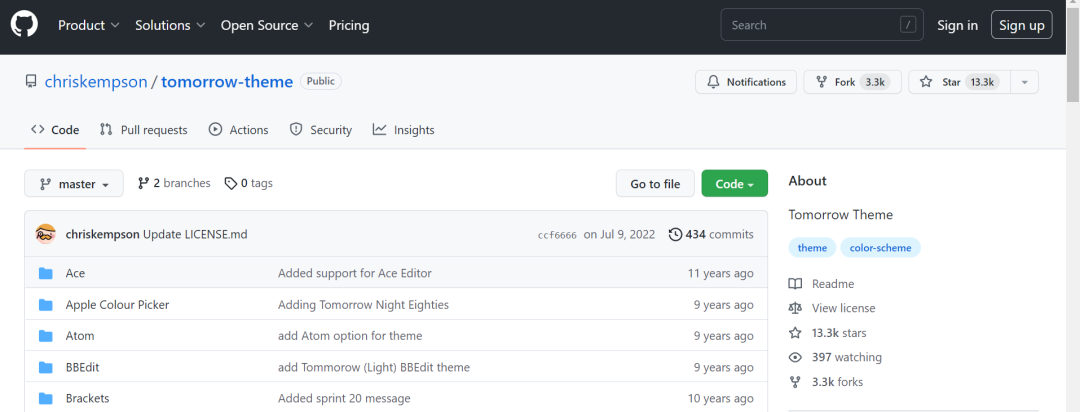
Task: Click the tag icon next to '0 tags'
Action: pos(231,183)
